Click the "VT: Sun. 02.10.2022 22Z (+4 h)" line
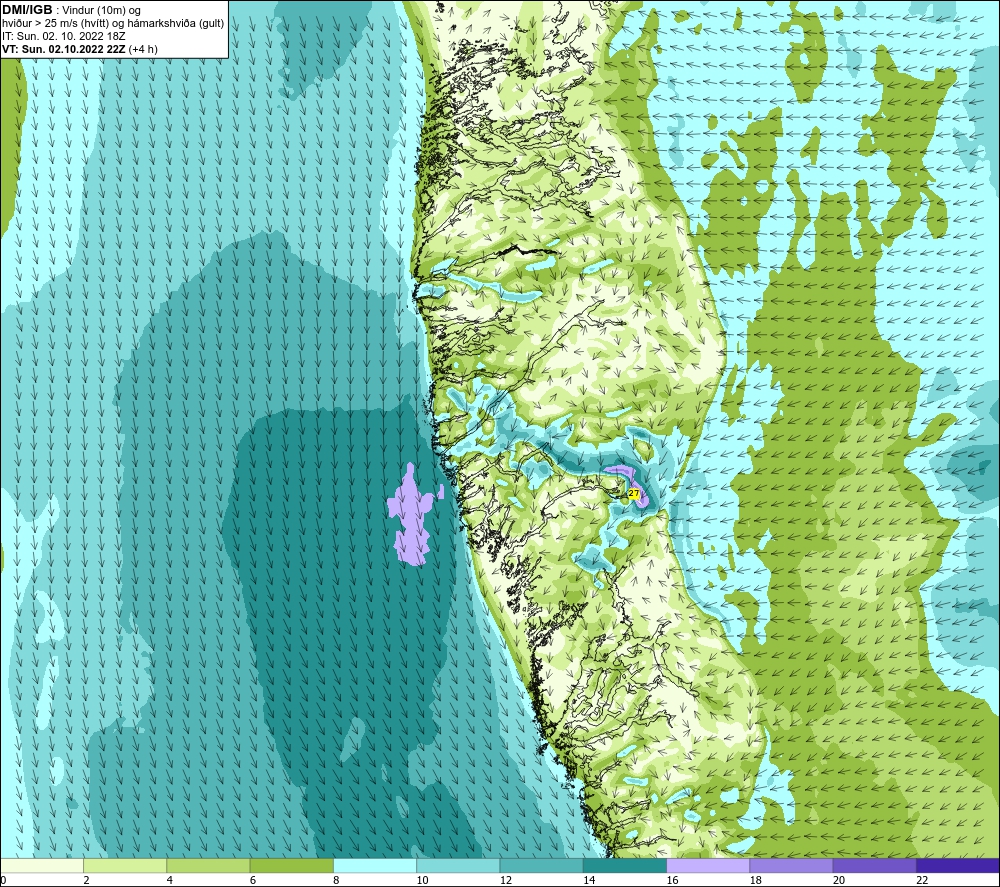 (80, 49)
